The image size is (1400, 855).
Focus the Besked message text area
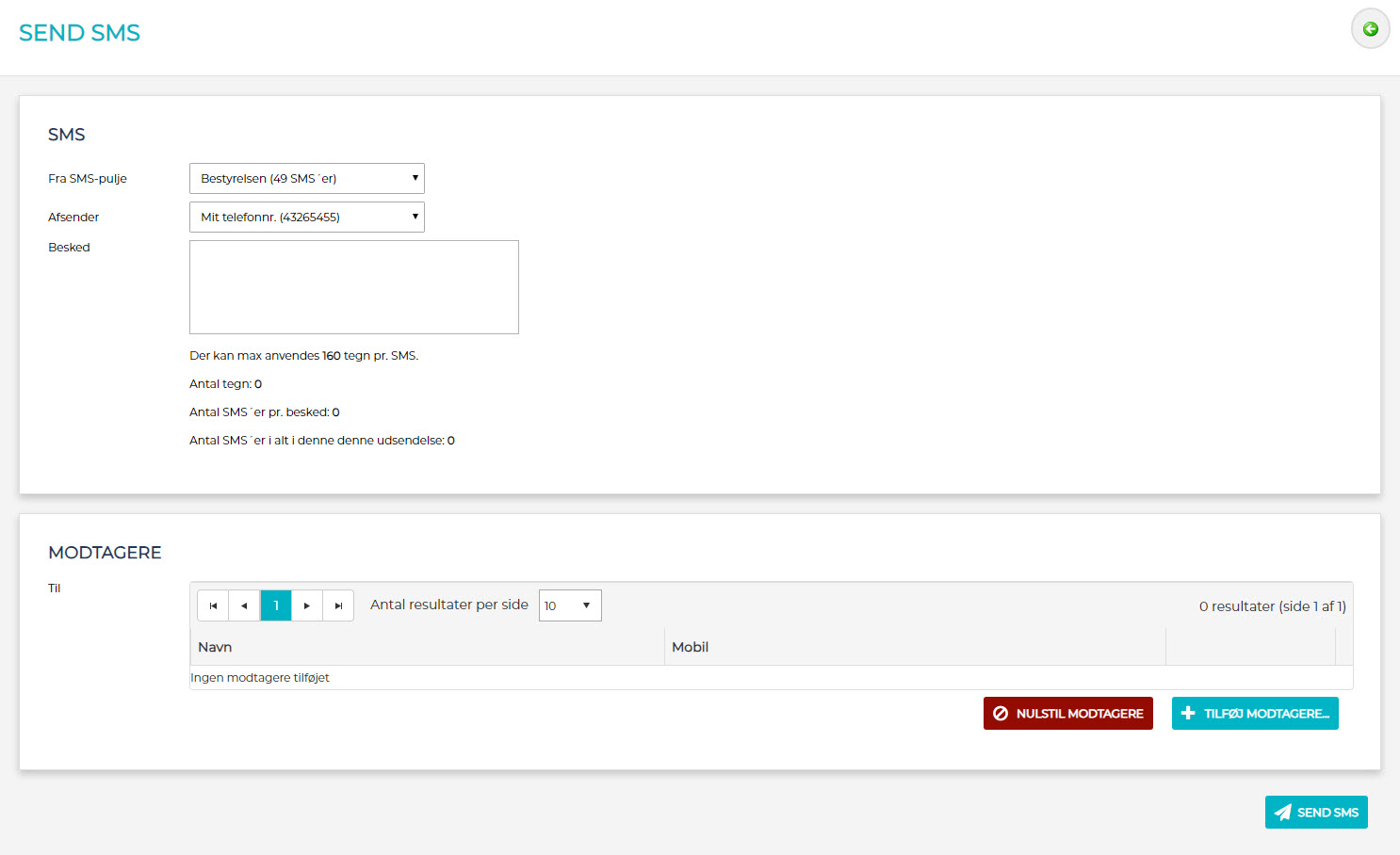pos(353,287)
